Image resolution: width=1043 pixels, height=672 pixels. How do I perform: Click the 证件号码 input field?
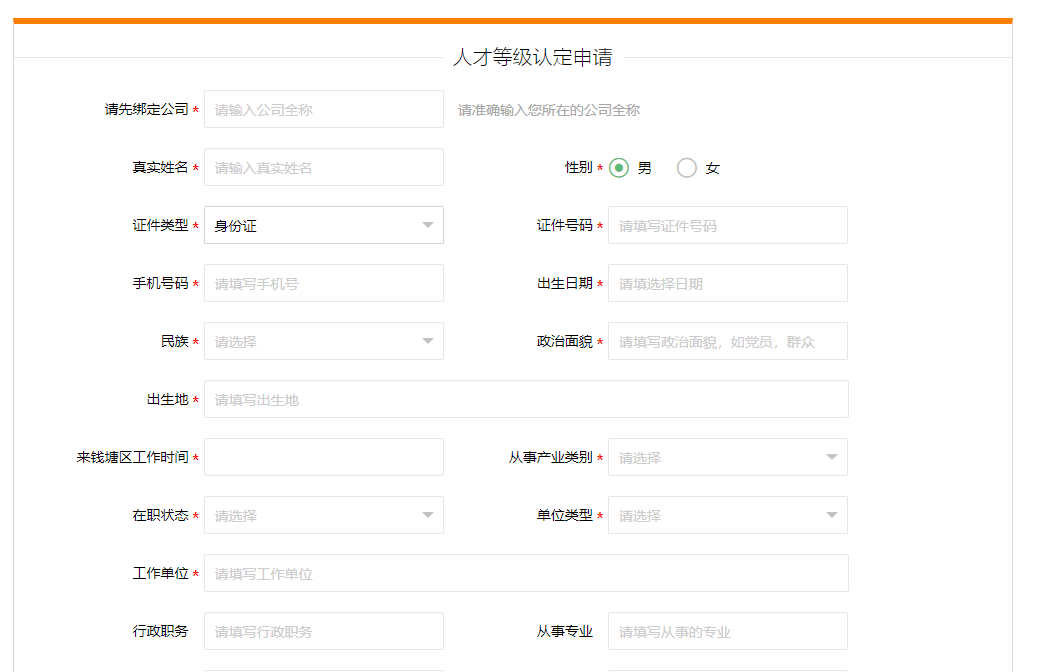point(727,225)
